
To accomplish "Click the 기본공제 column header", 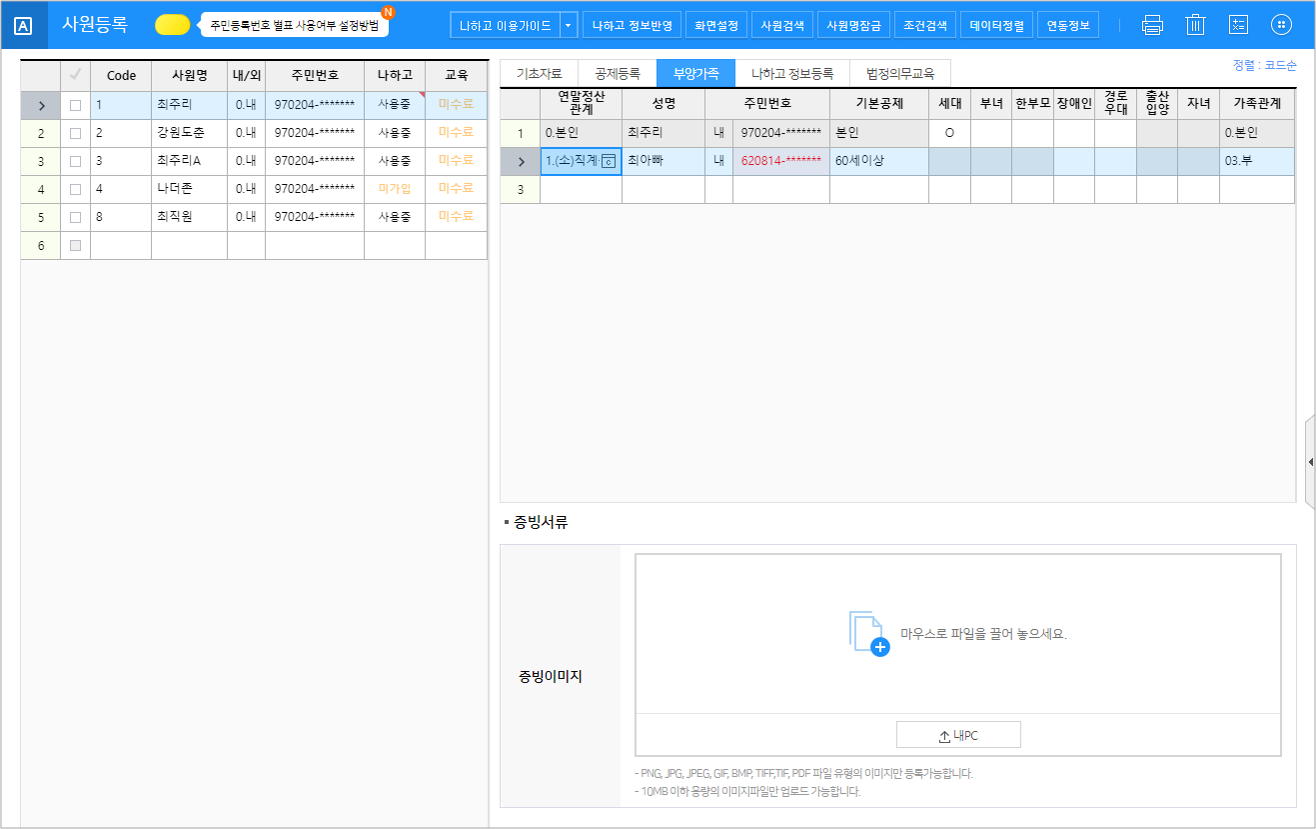I will tap(879, 103).
